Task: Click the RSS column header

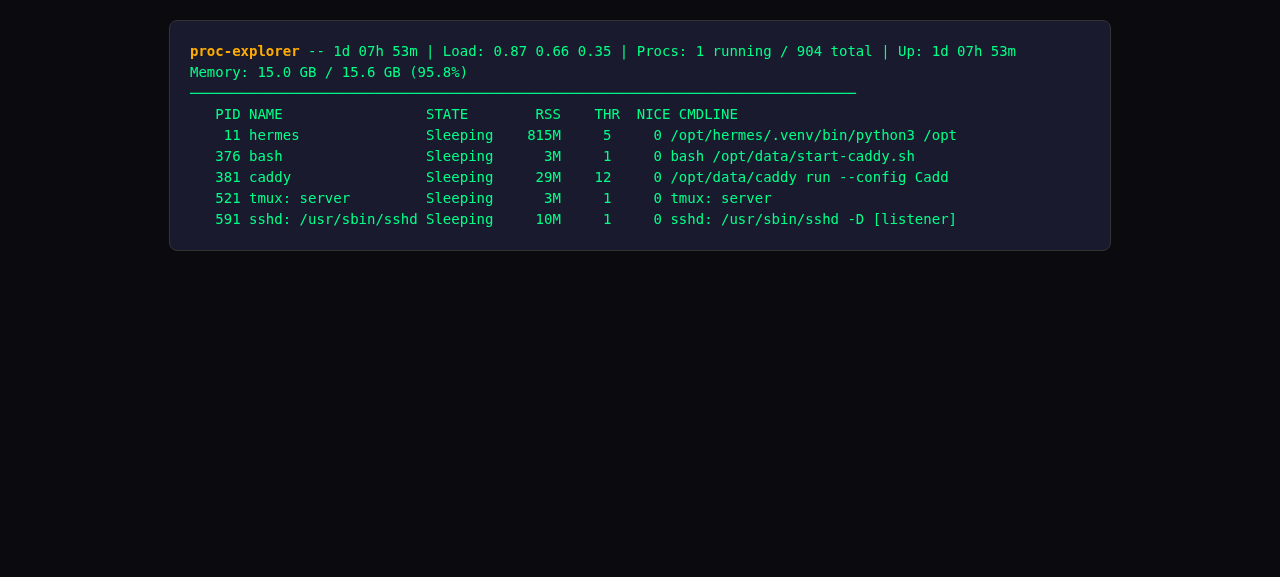Action: point(548,114)
